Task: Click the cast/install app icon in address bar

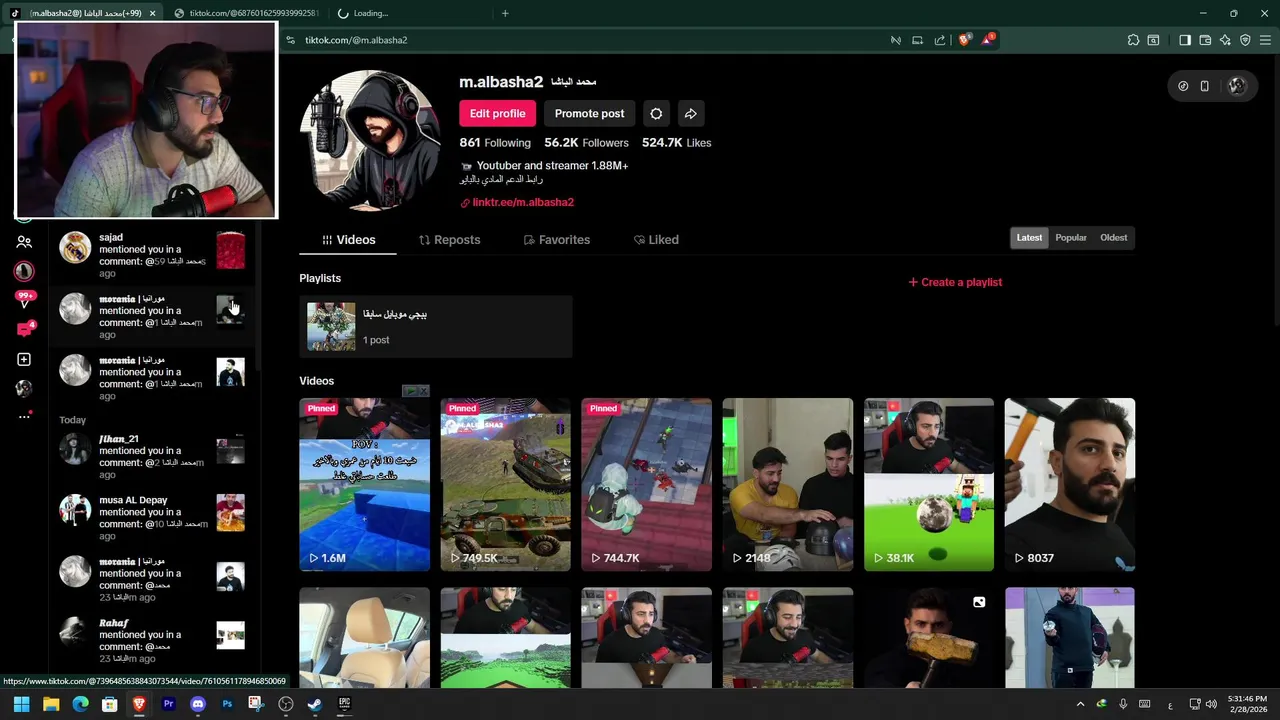Action: (x=917, y=40)
